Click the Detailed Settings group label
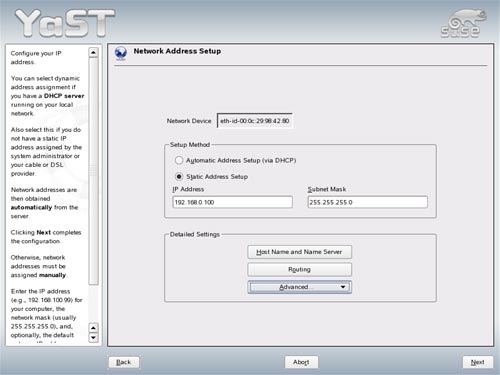The image size is (500, 375). pyautogui.click(x=195, y=234)
